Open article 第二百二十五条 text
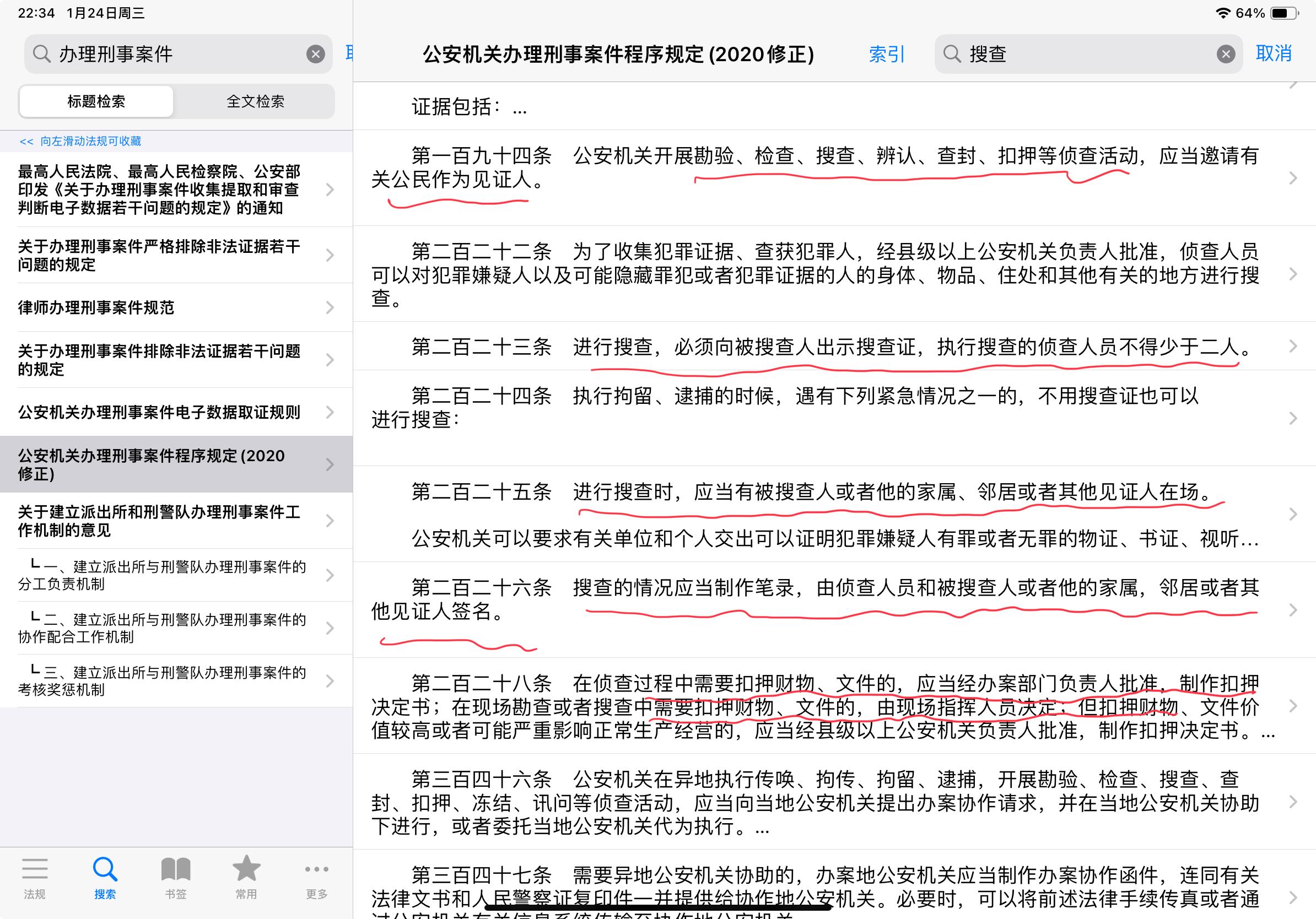This screenshot has height=919, width=1316. tap(834, 514)
